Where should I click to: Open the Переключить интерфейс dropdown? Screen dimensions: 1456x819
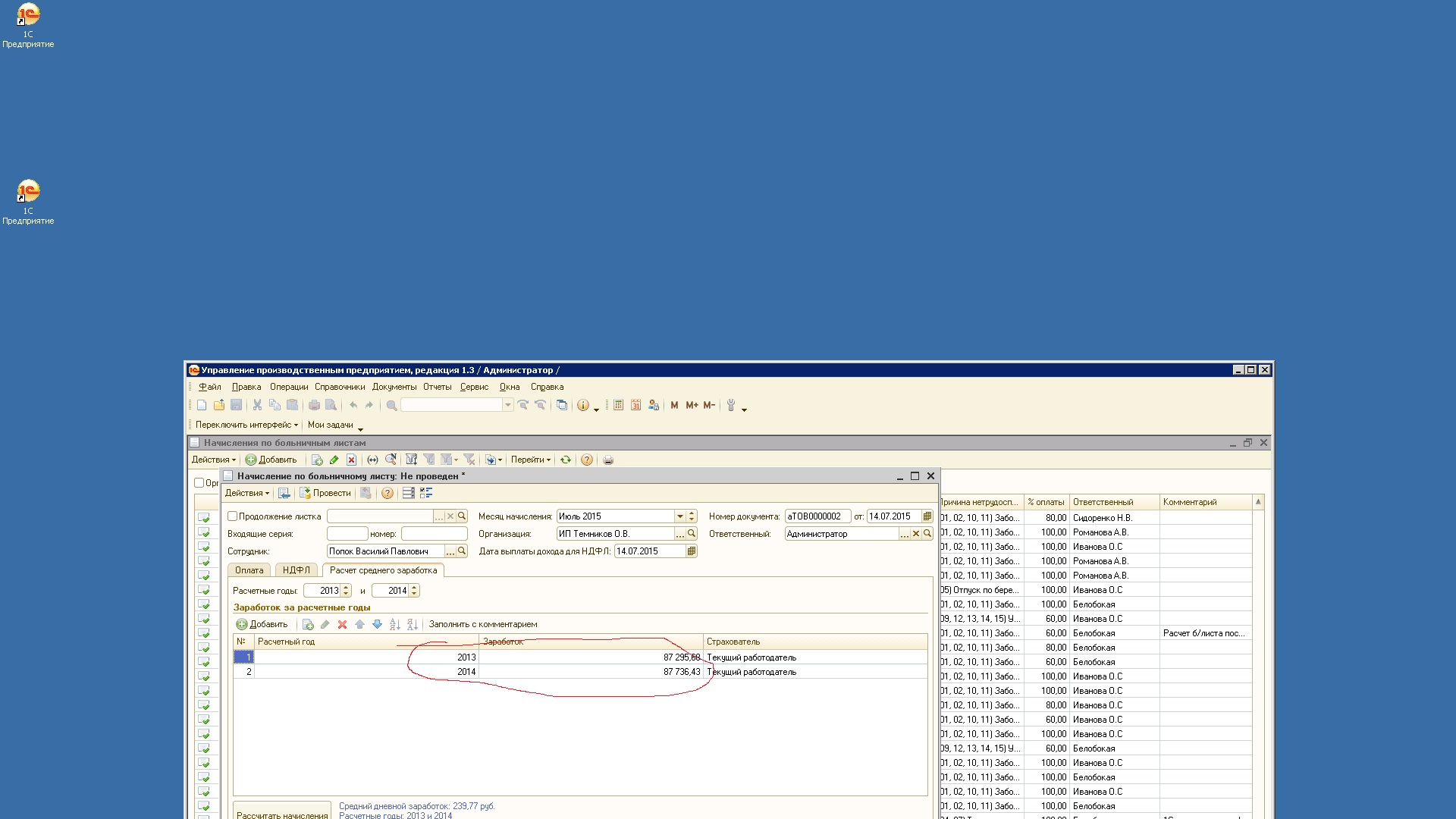click(246, 425)
